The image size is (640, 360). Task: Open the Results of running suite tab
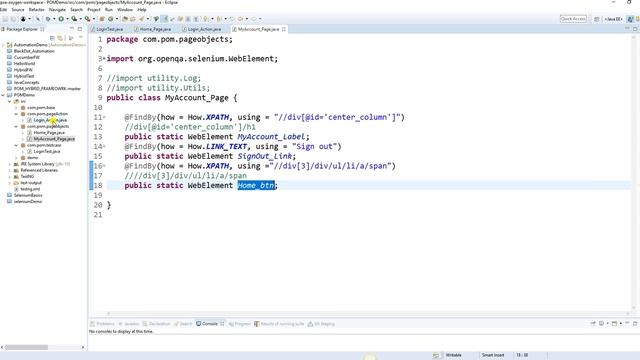pyautogui.click(x=279, y=324)
